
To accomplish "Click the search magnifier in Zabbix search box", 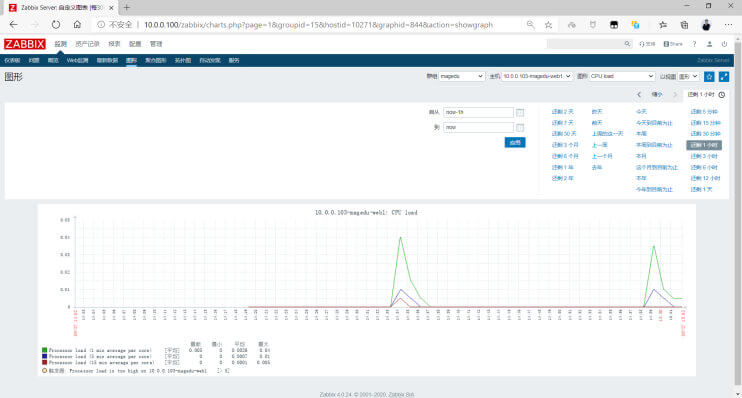I will click(x=627, y=44).
